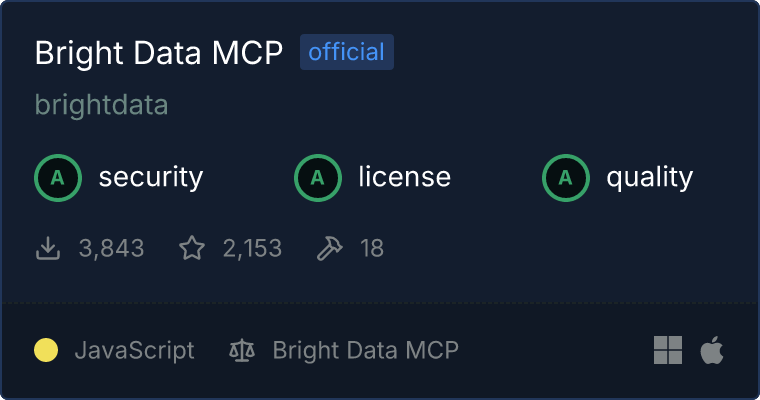This screenshot has height=400, width=760.
Task: Click the balance scale license icon
Action: coord(242,350)
